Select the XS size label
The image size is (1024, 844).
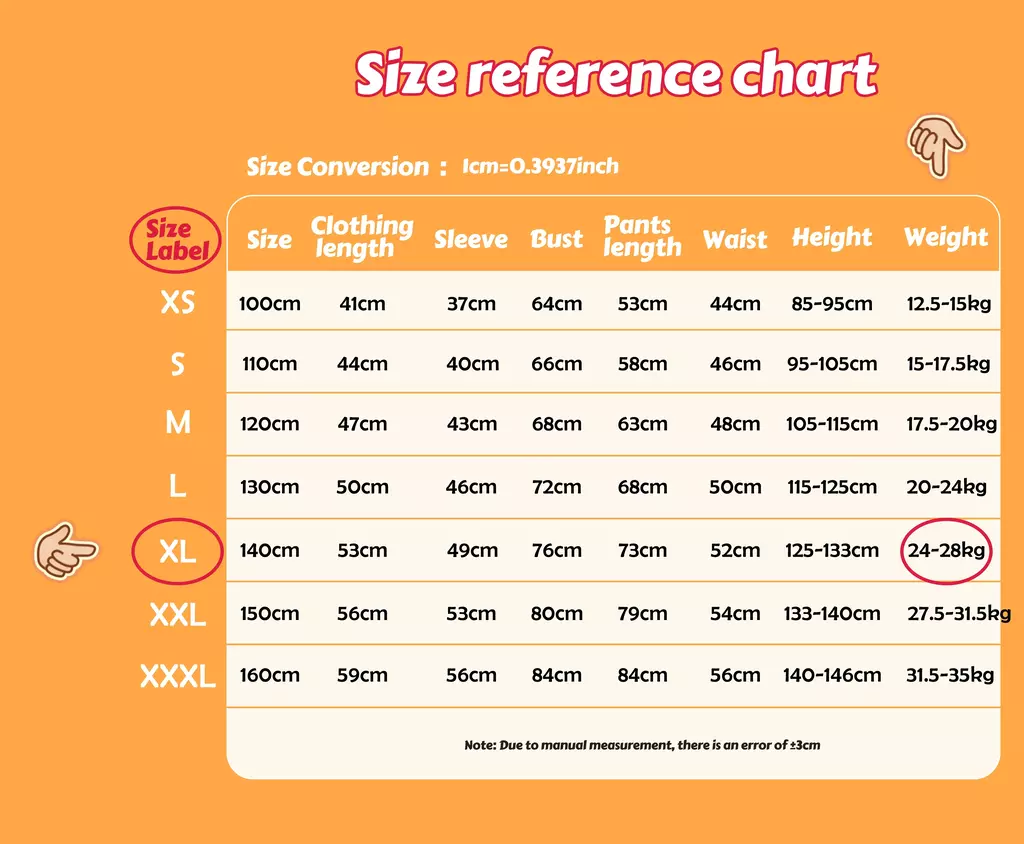pos(178,302)
